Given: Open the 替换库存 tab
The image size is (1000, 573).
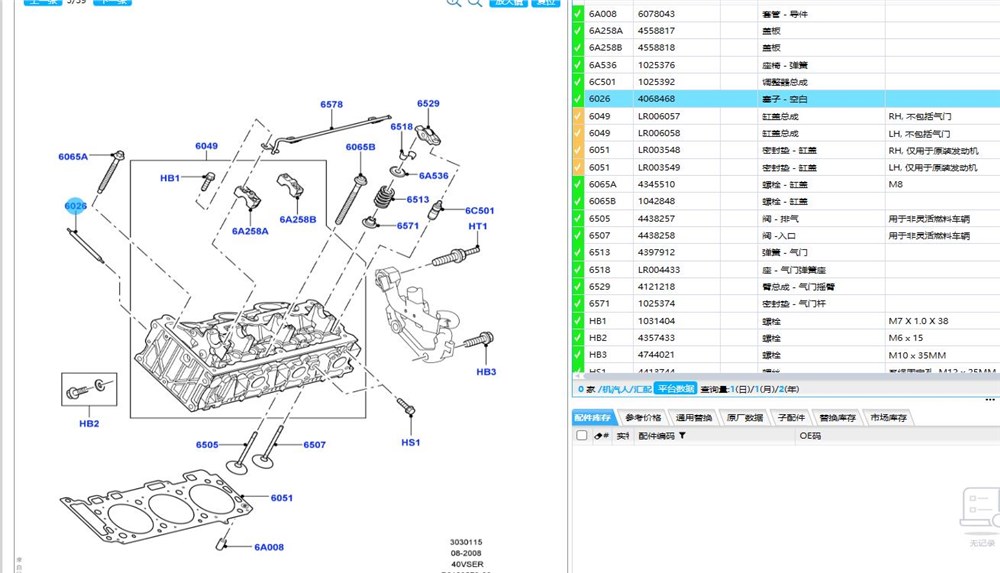Looking at the screenshot, I should click(837, 417).
